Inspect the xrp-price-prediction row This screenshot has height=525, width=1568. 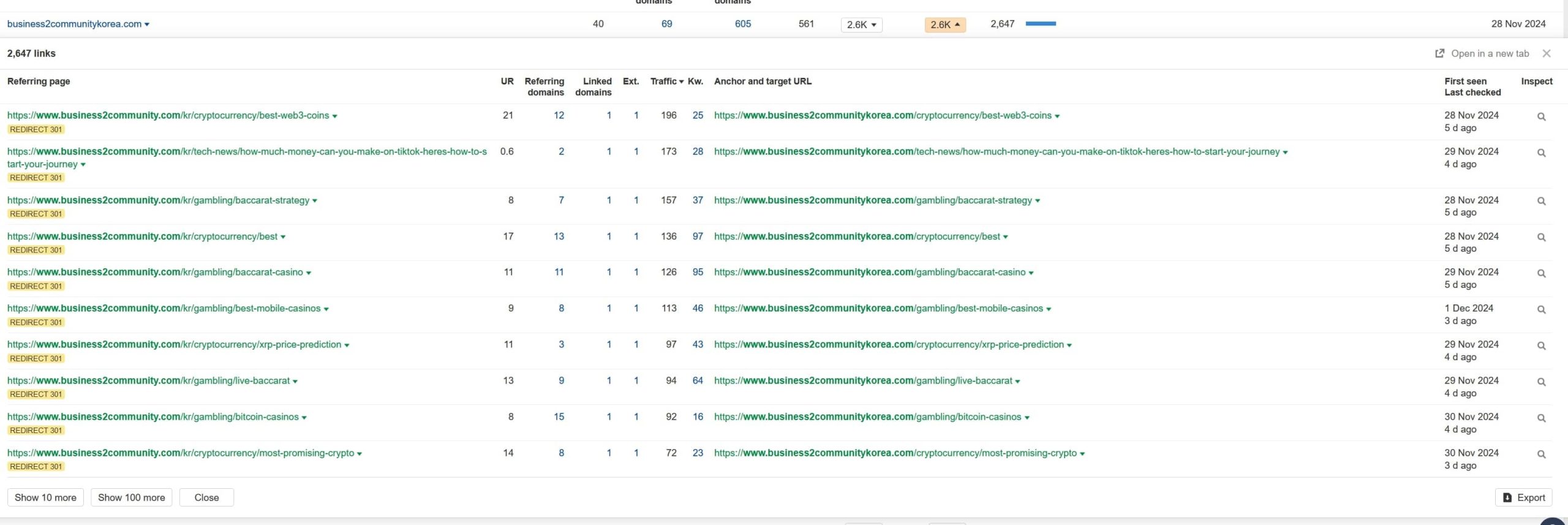tap(1541, 346)
